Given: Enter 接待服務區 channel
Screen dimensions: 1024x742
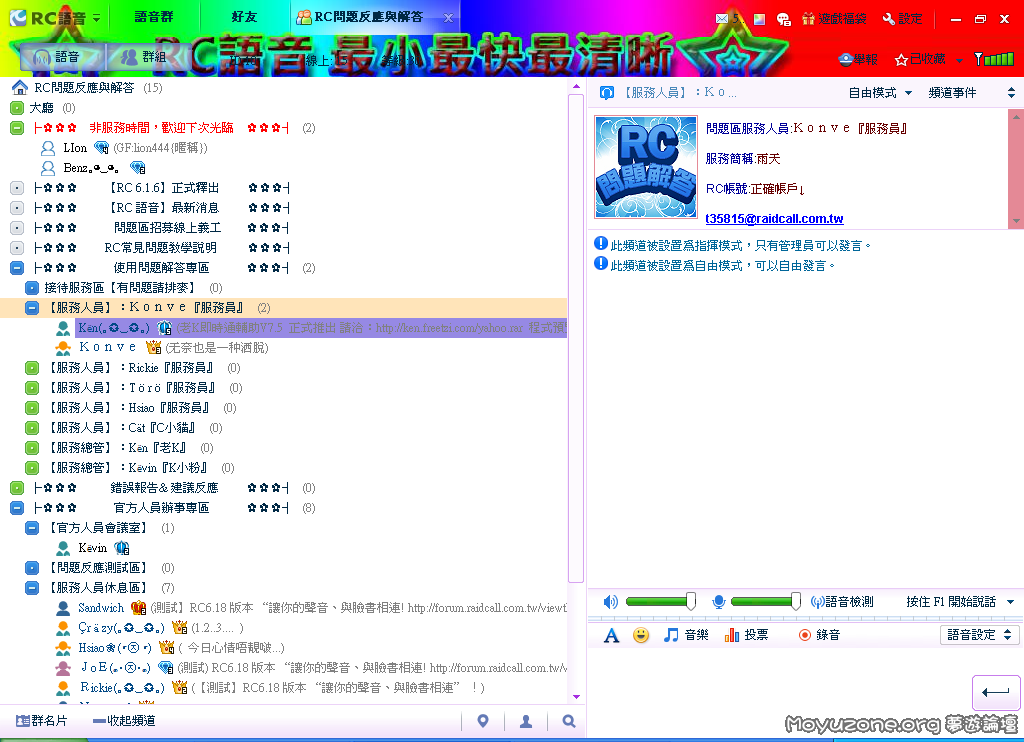Looking at the screenshot, I should click(120, 288).
